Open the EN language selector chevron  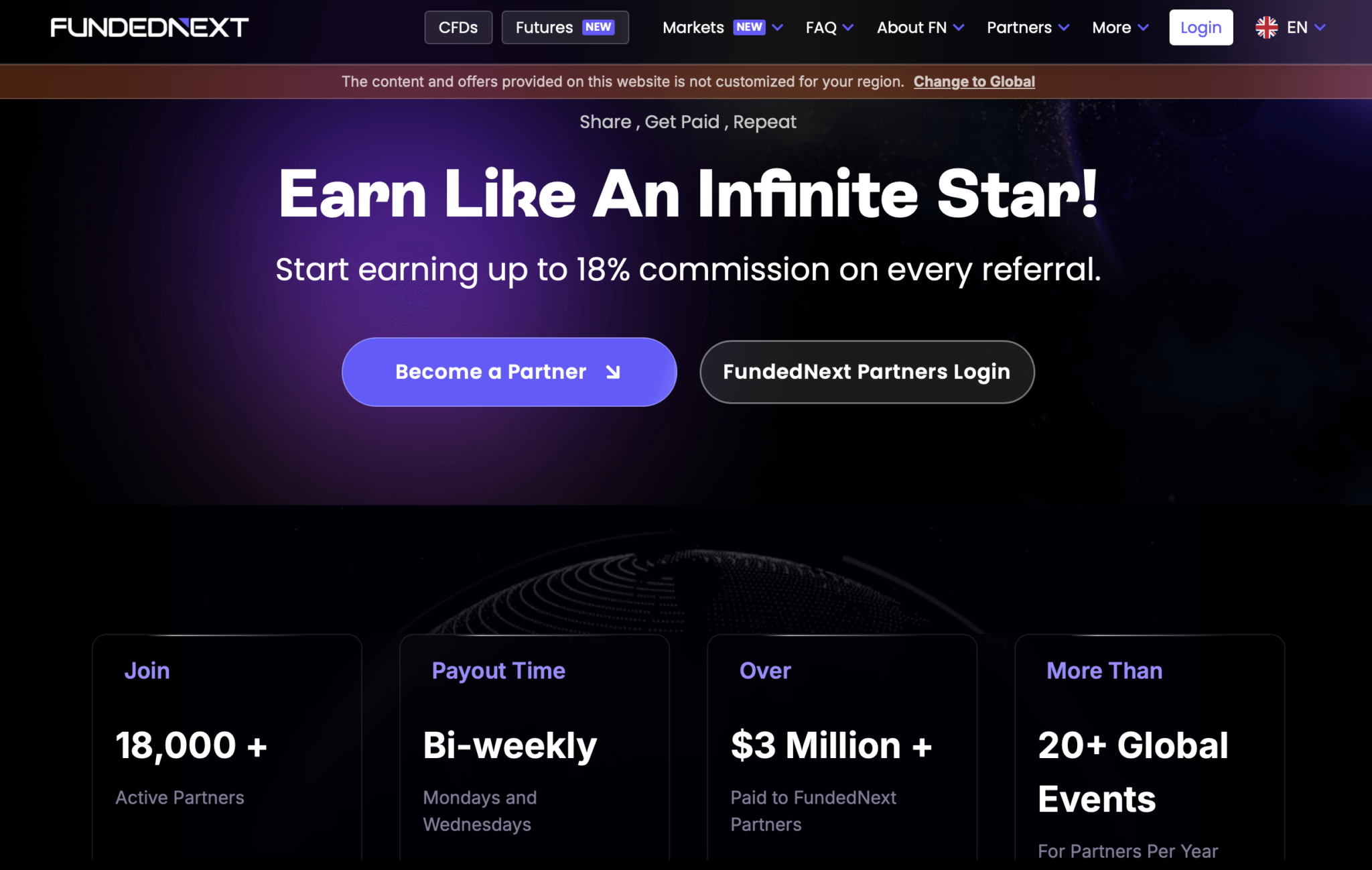click(1320, 27)
